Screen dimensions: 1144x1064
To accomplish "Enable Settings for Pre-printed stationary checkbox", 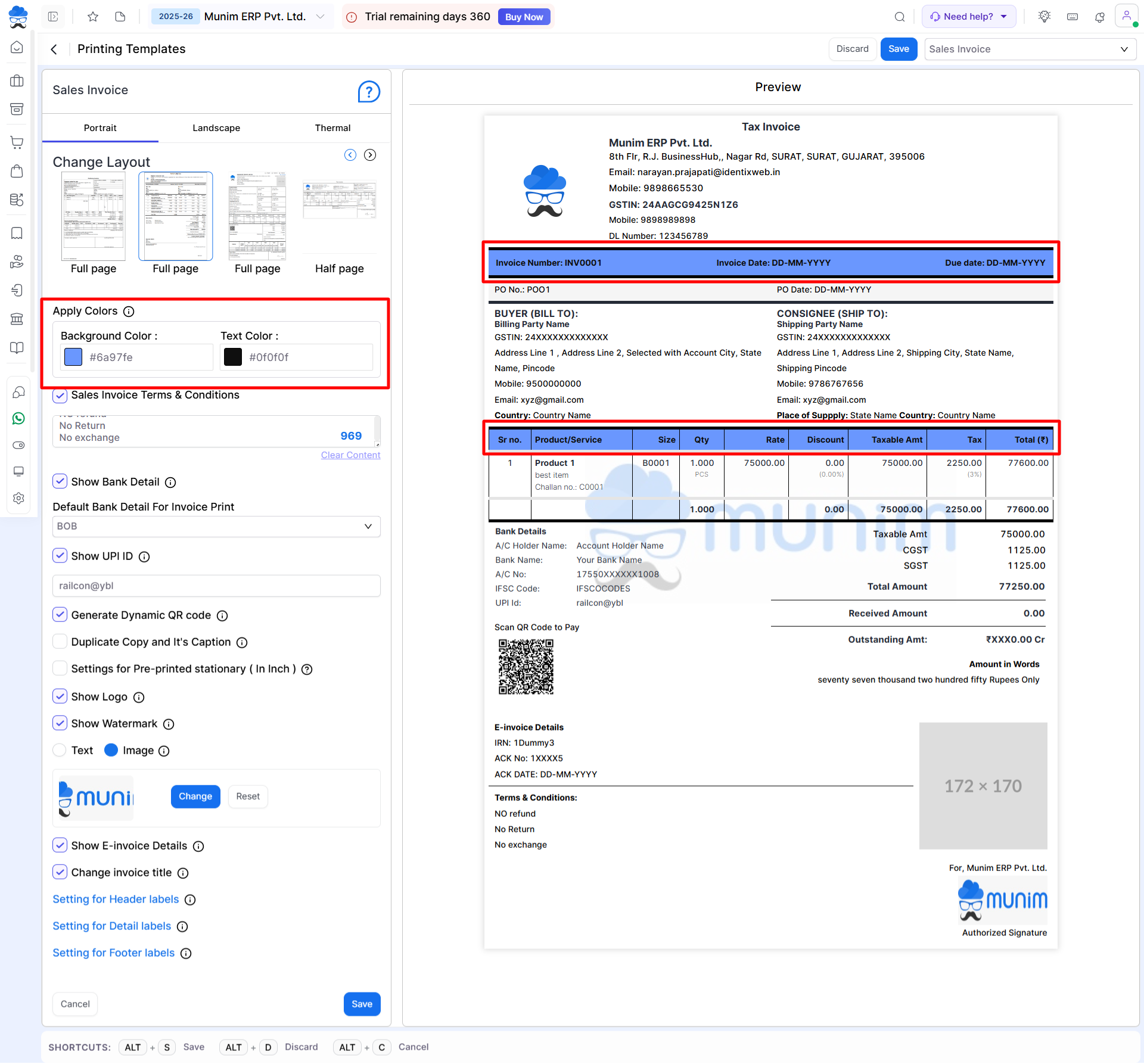I will [60, 668].
